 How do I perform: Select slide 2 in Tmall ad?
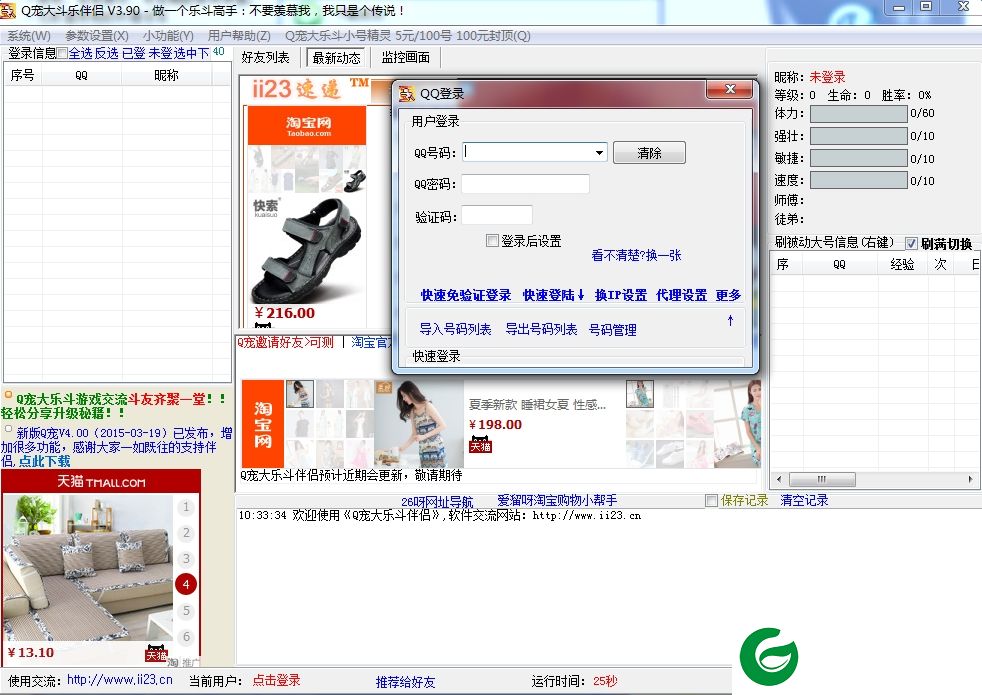186,533
